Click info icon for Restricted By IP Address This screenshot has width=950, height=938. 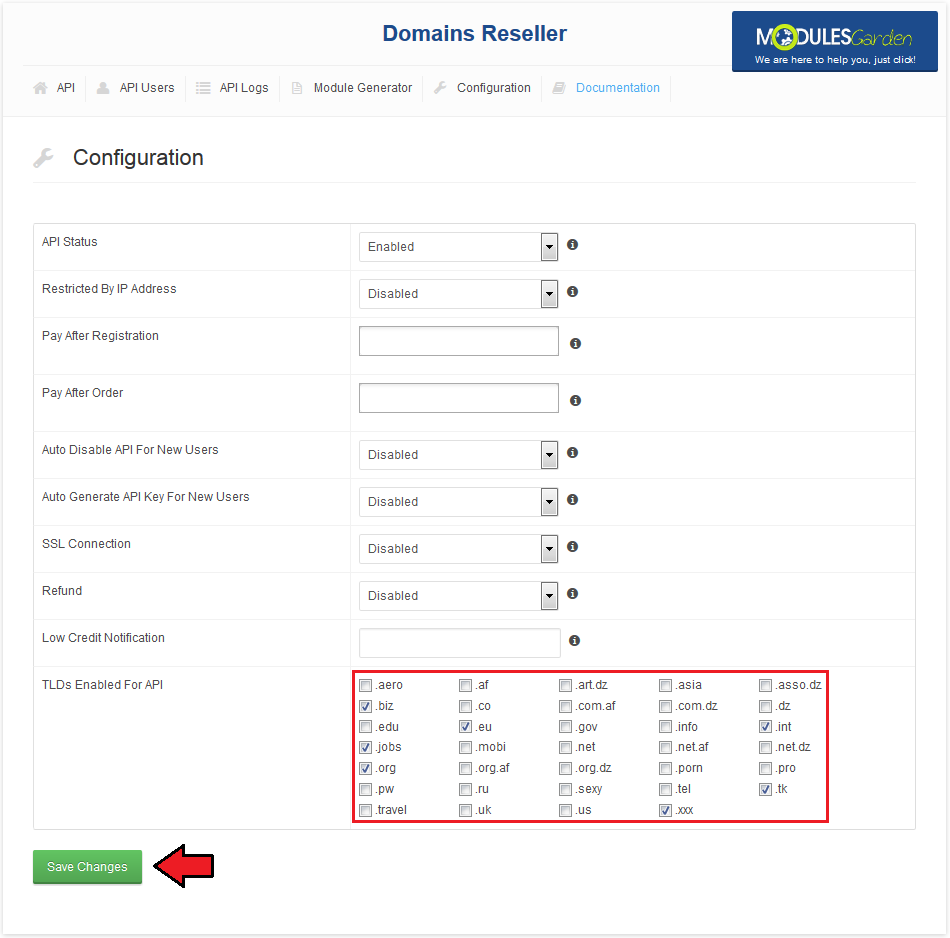[x=573, y=291]
